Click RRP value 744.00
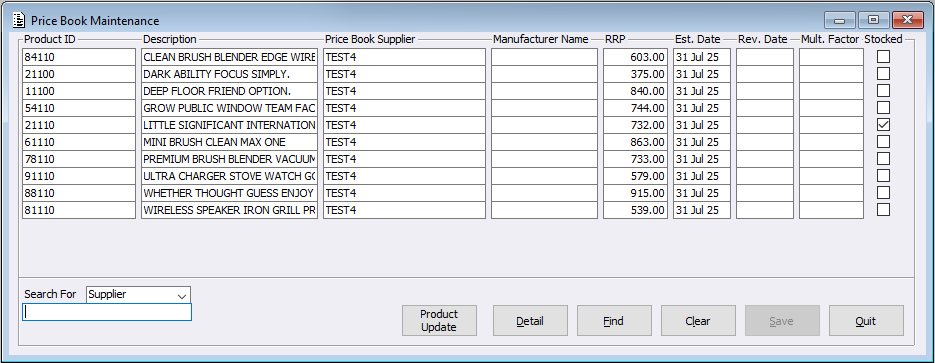This screenshot has width=935, height=363. [x=636, y=108]
